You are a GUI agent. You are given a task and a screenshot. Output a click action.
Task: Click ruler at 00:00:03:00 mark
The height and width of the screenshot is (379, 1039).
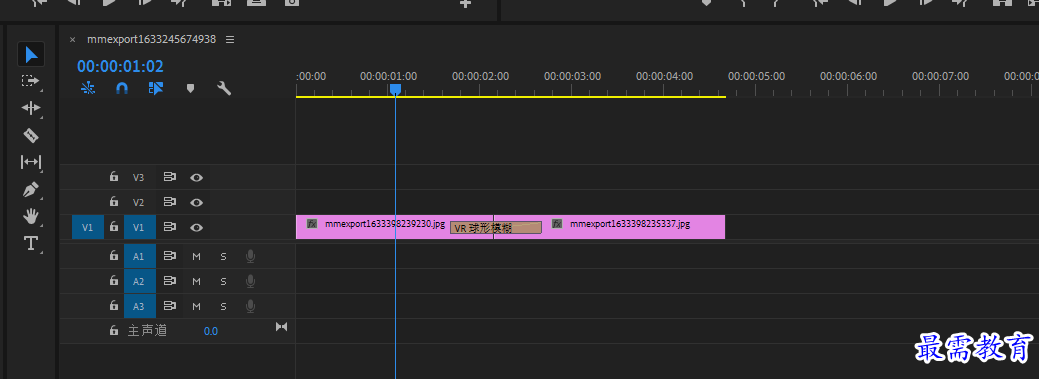pos(573,76)
